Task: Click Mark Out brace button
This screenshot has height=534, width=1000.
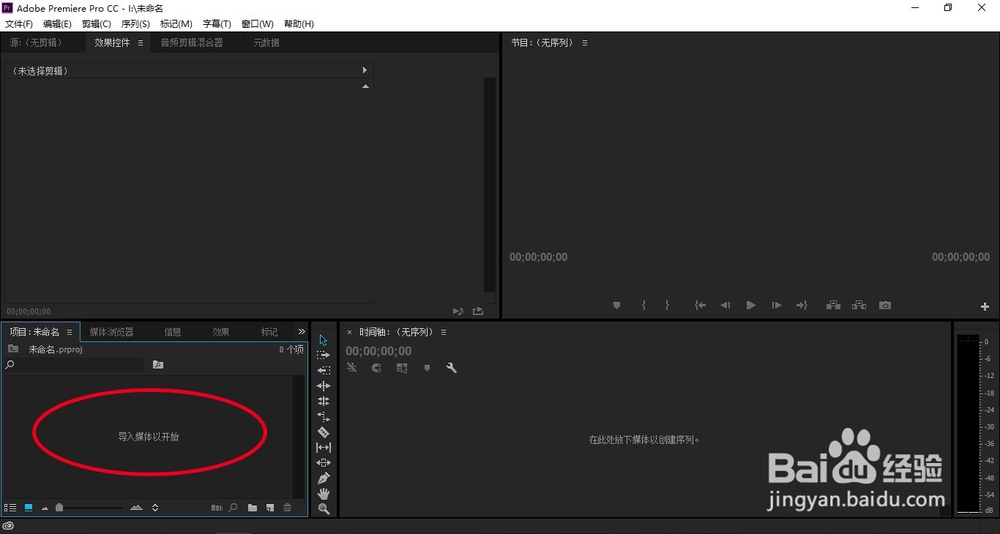Action: click(667, 306)
